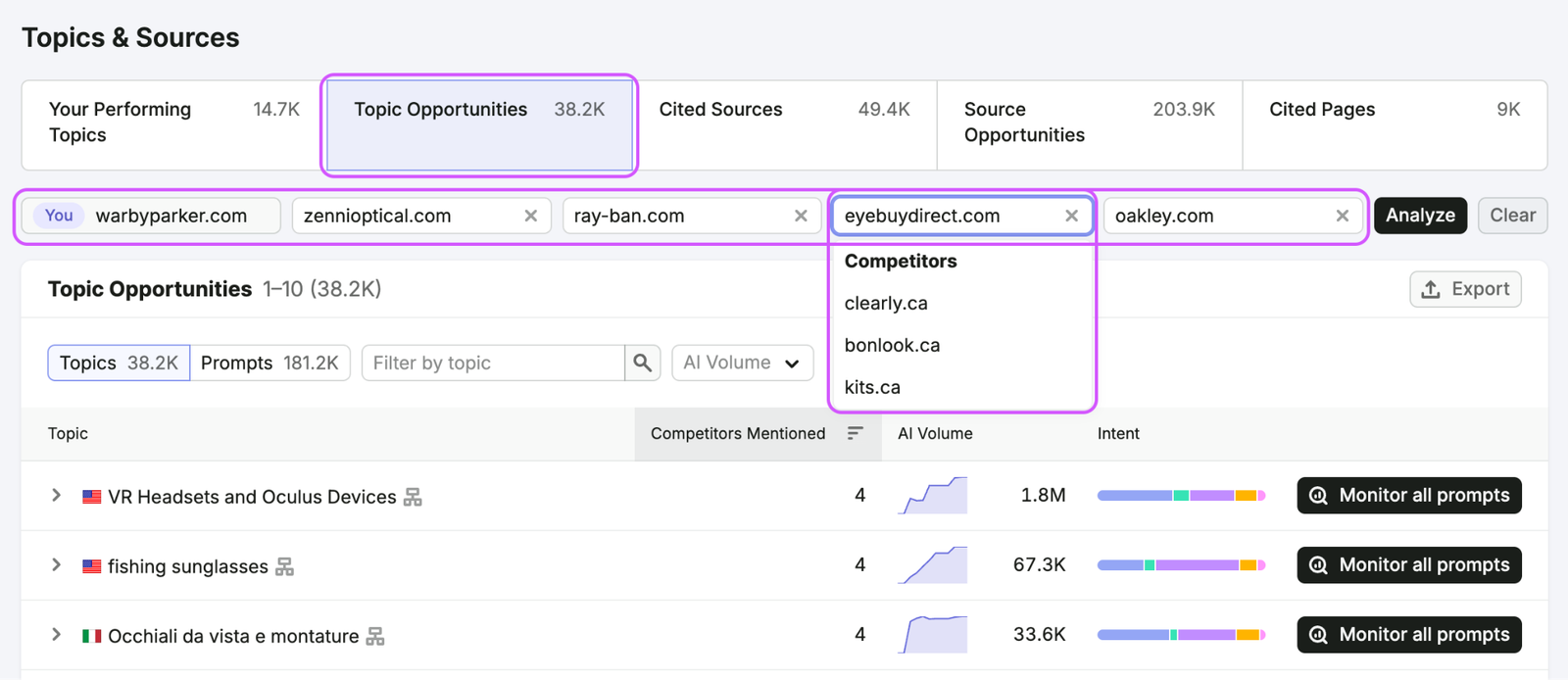The image size is (1568, 680).
Task: Click the sort icon in Competitors Mentioned column
Action: pos(855,433)
